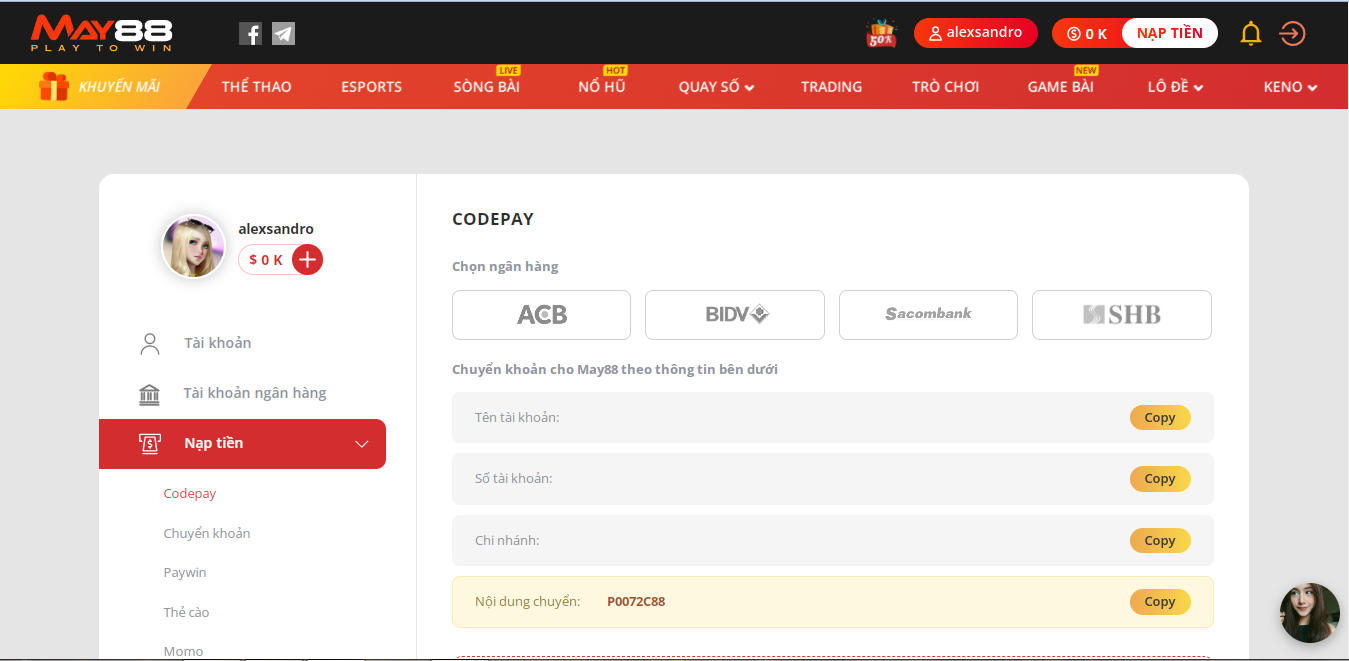
Task: Select ACB as the deposit bank
Action: coord(541,314)
